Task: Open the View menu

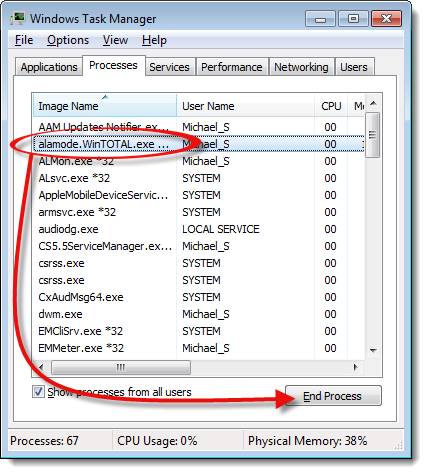Action: (115, 40)
